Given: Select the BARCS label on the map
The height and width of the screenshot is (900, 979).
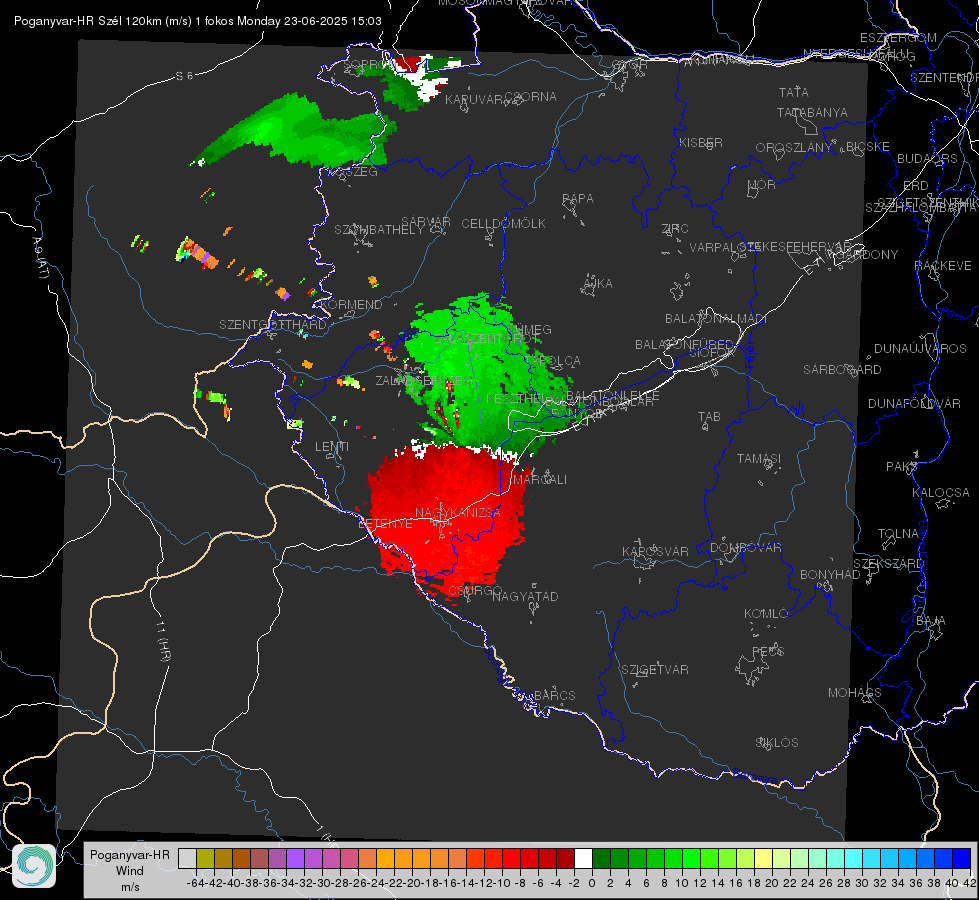Looking at the screenshot, I should pos(554,695).
